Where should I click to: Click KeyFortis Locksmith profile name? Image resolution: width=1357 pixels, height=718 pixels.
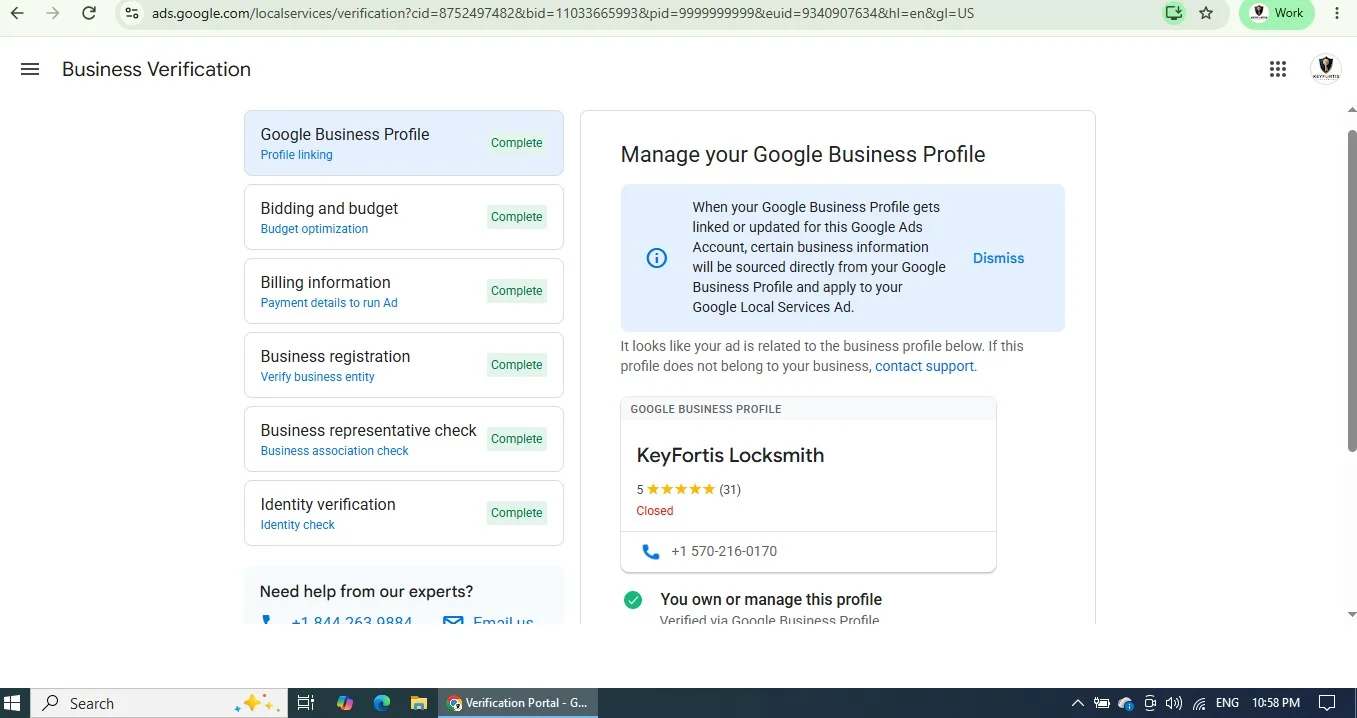(730, 455)
